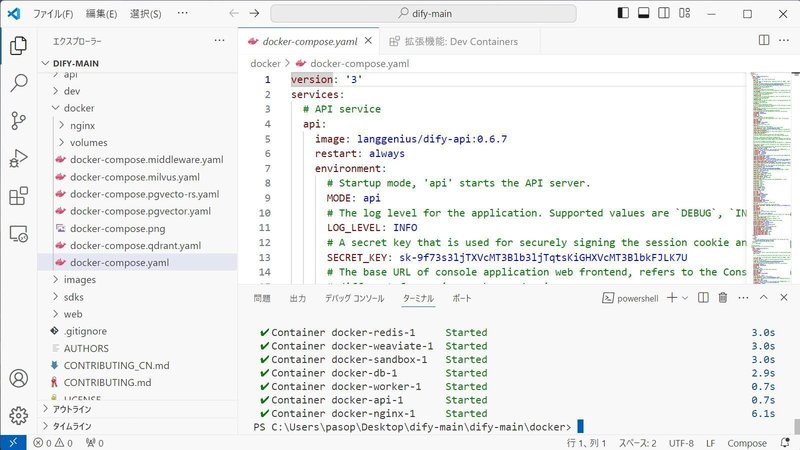Image resolution: width=800 pixels, height=450 pixels.
Task: Open the Search view icon
Action: click(x=18, y=83)
